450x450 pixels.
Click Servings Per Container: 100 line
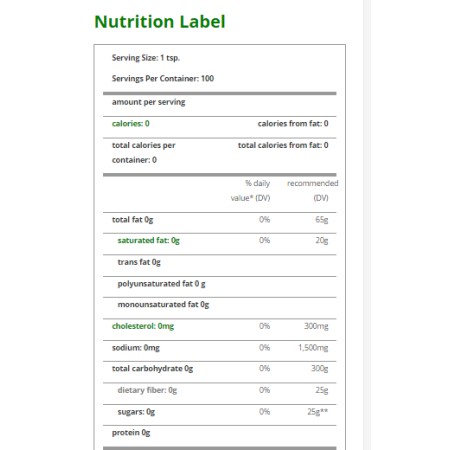tap(163, 79)
